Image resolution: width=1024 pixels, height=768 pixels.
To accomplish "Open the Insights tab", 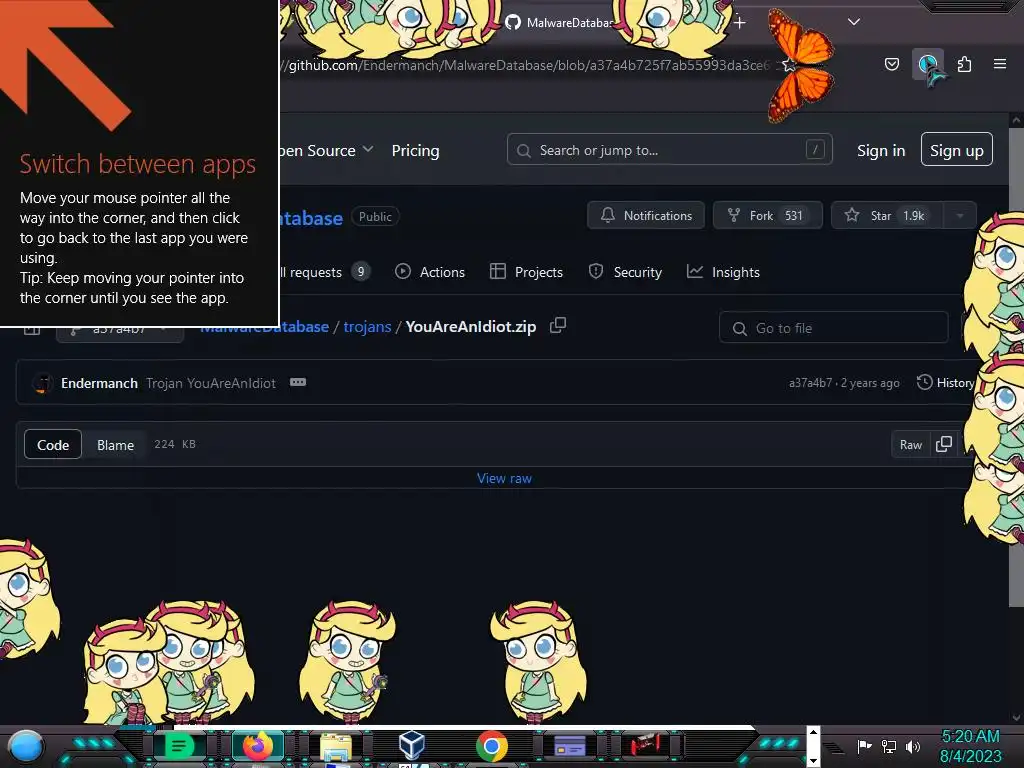I will pos(723,272).
